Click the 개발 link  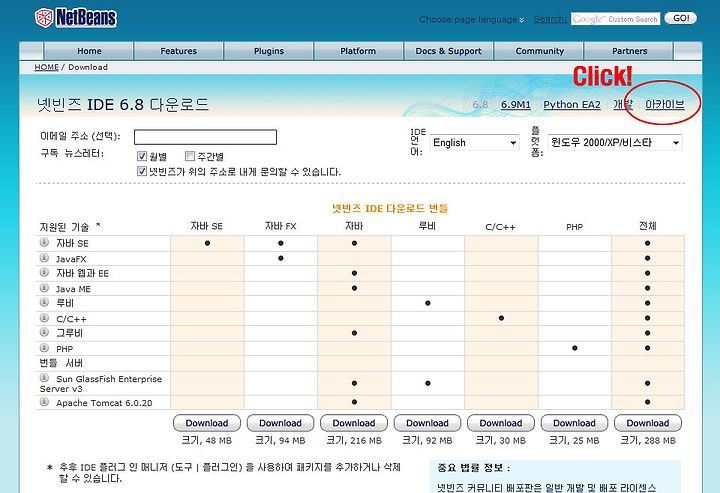[623, 104]
